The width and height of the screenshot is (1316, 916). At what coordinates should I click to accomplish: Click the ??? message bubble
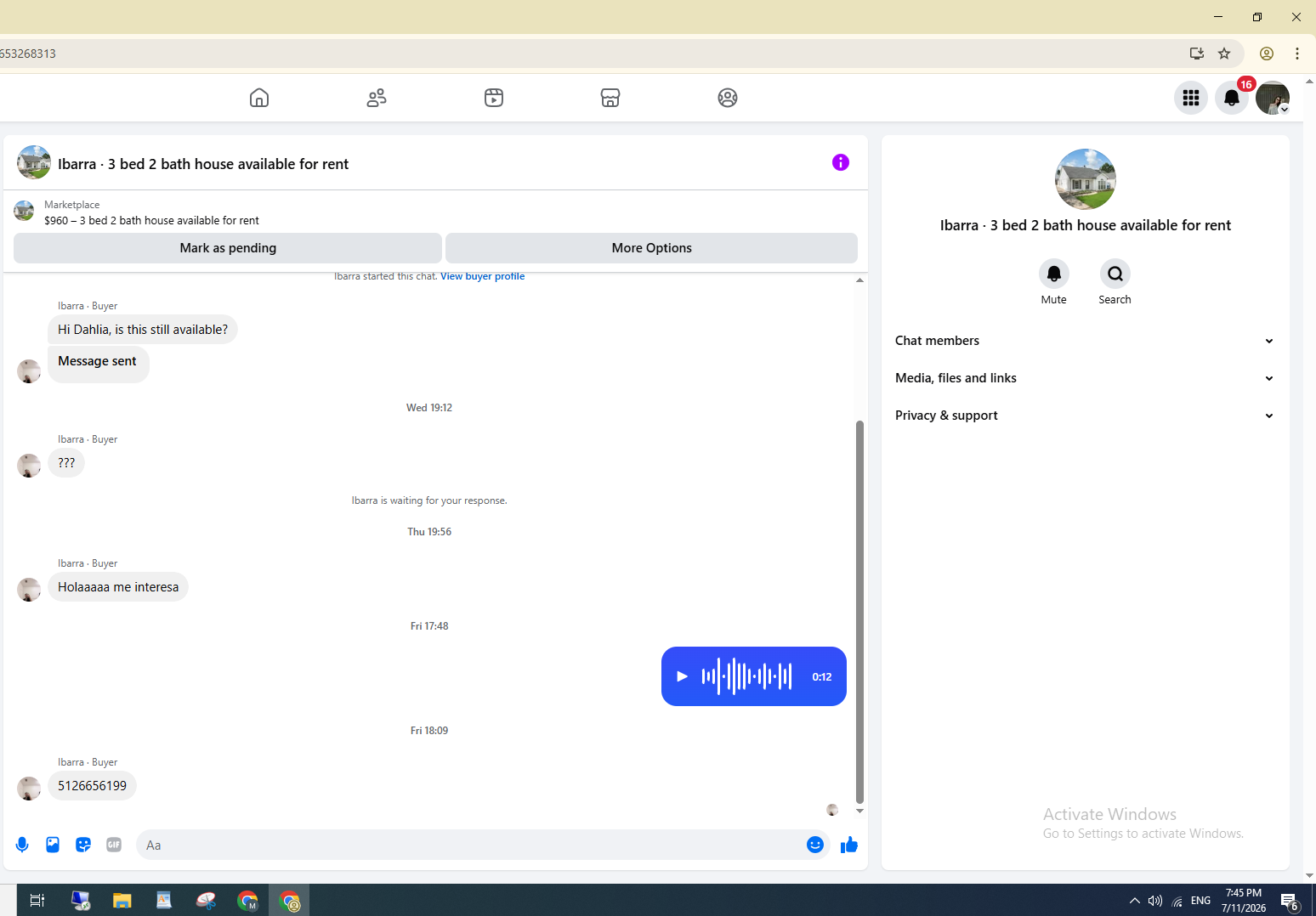66,463
